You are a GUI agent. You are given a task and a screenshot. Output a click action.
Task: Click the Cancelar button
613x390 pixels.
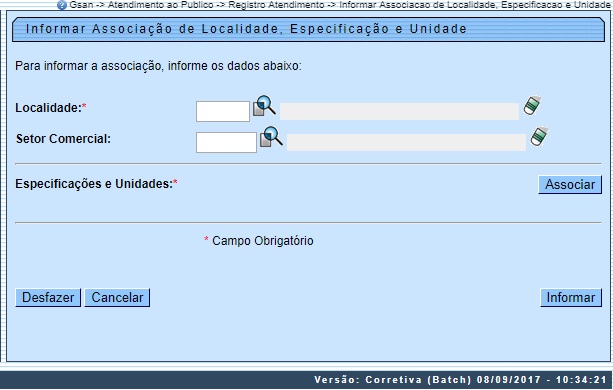pos(117,298)
